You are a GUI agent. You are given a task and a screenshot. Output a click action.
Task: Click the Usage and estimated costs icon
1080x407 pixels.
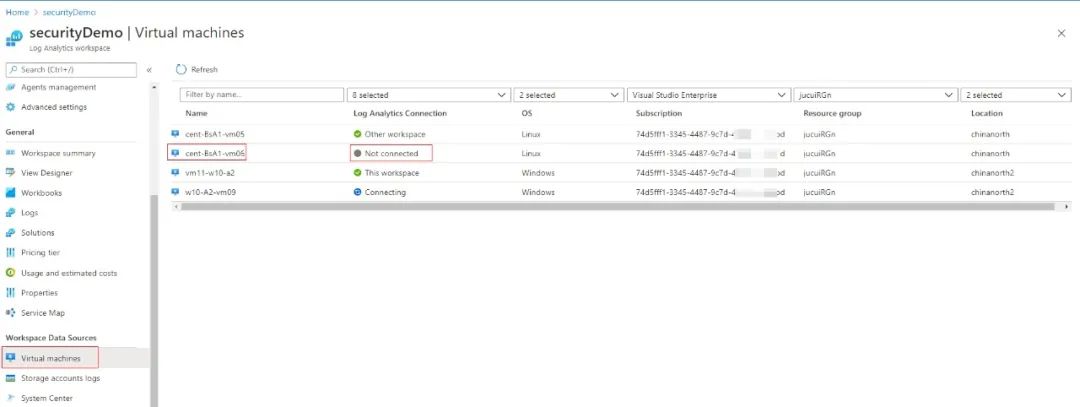pos(10,273)
